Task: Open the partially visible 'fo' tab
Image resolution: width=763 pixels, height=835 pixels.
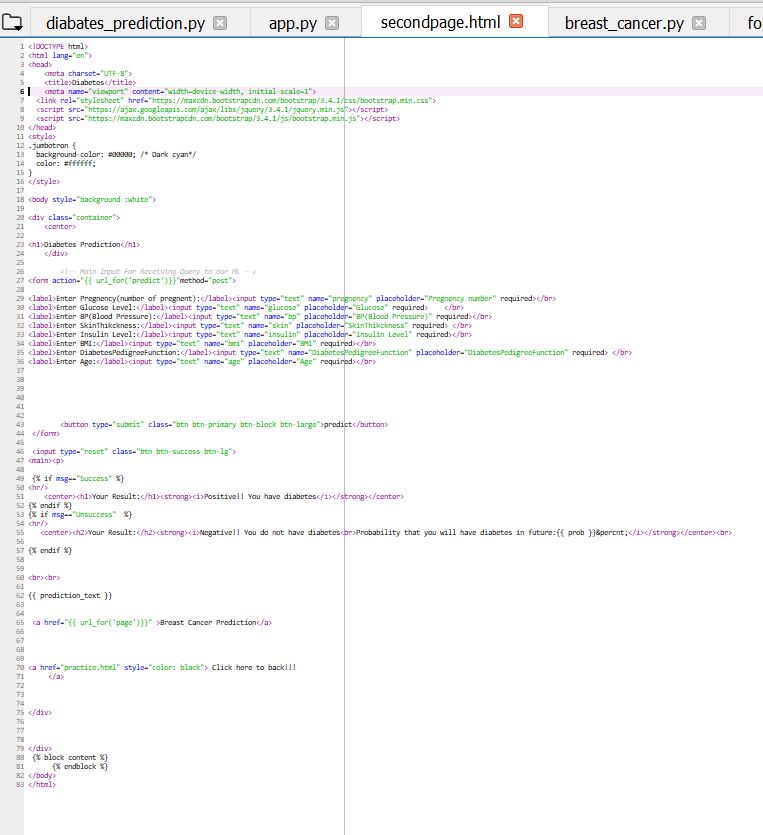Action: tap(754, 23)
